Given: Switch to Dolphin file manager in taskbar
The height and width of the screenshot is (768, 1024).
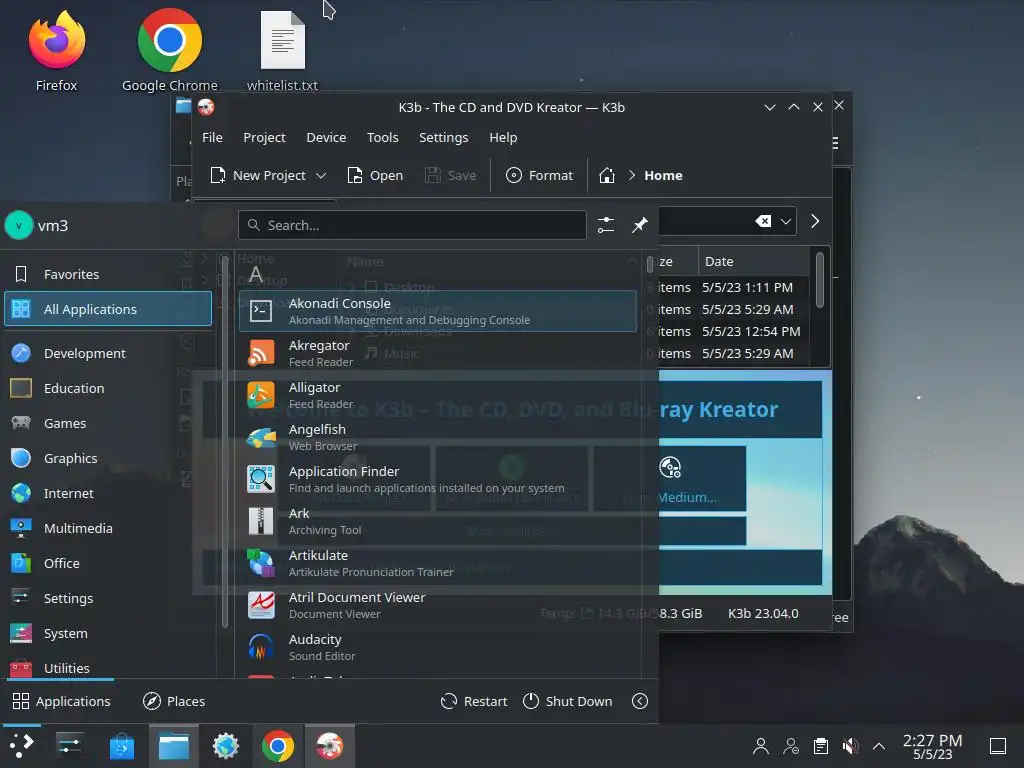Looking at the screenshot, I should coord(174,746).
